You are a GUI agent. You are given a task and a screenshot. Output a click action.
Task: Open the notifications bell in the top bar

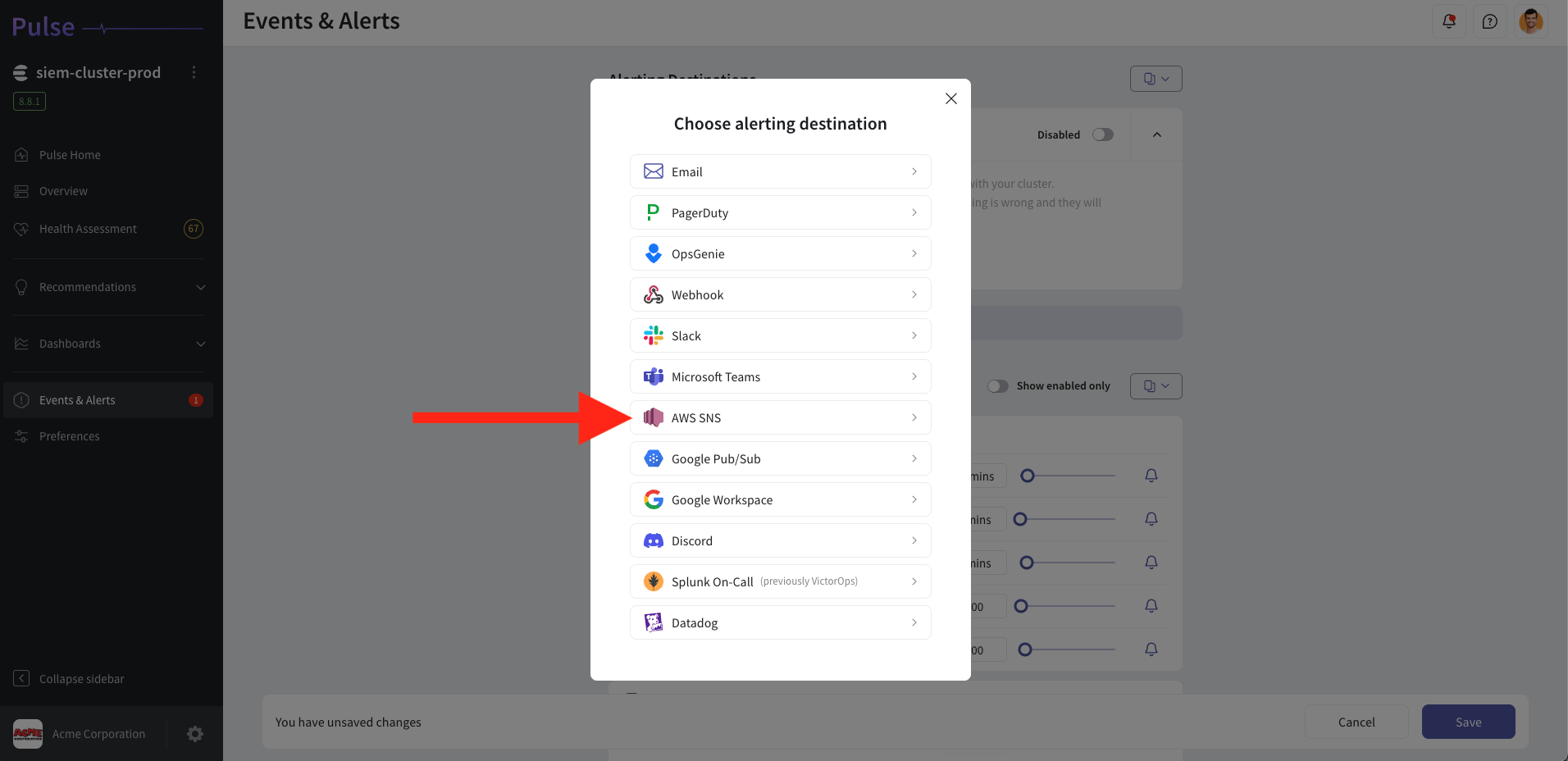(x=1448, y=21)
